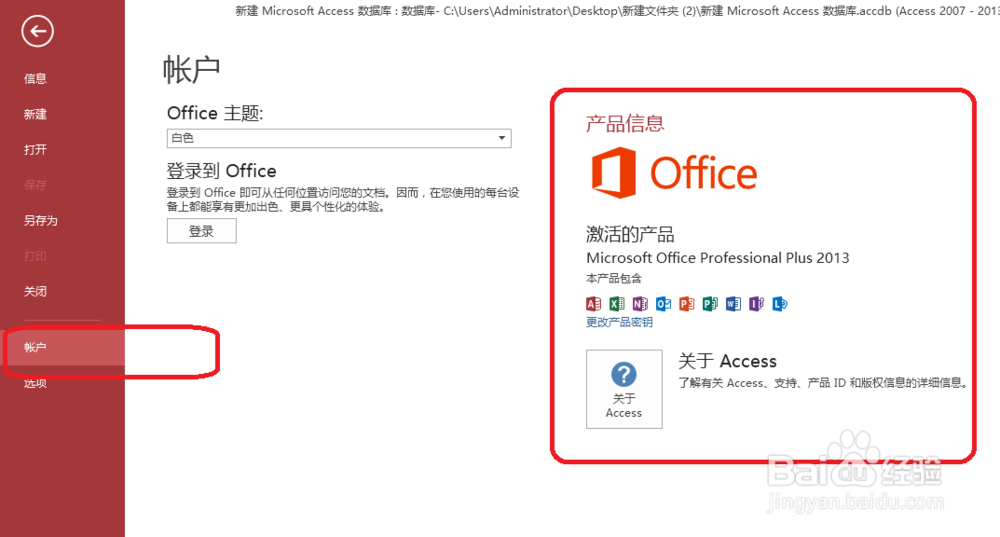Viewport: 1000px width, 537px height.
Task: Open the 信息 menu item
Action: [36, 79]
